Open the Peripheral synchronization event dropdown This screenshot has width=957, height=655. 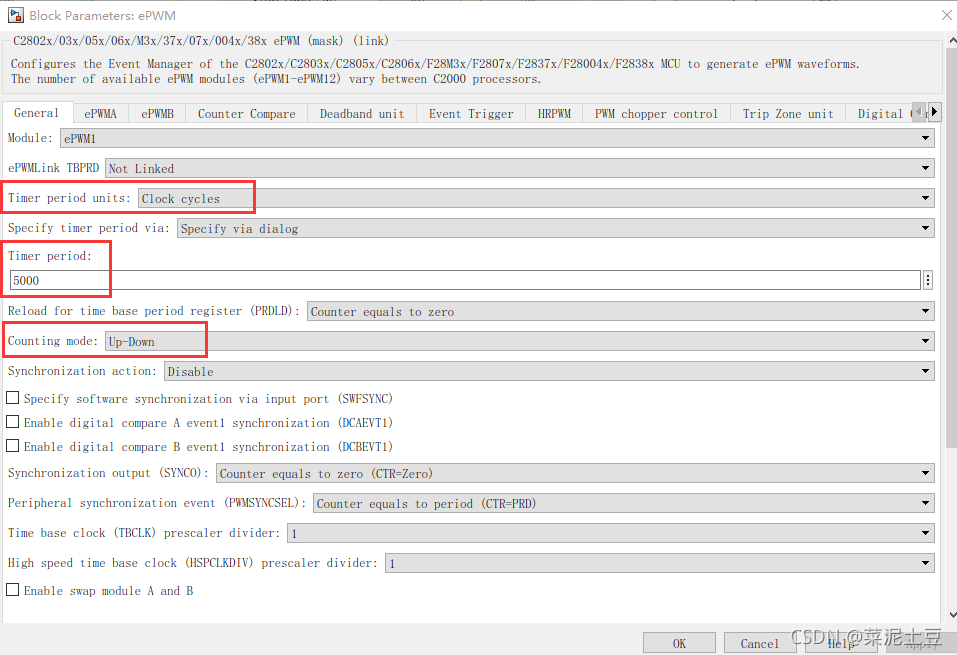tap(624, 503)
